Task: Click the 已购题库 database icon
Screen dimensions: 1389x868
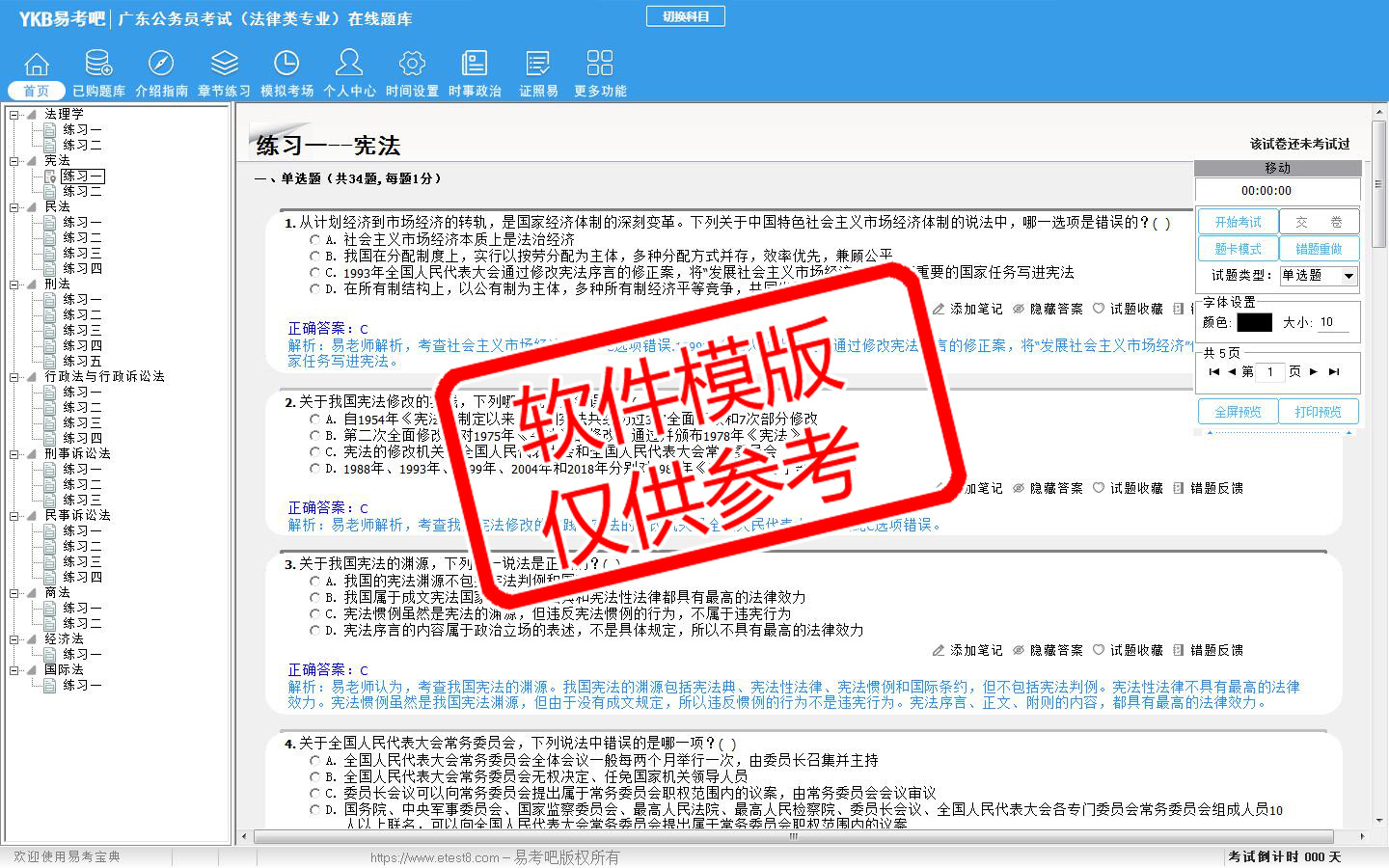Action: pos(98,64)
